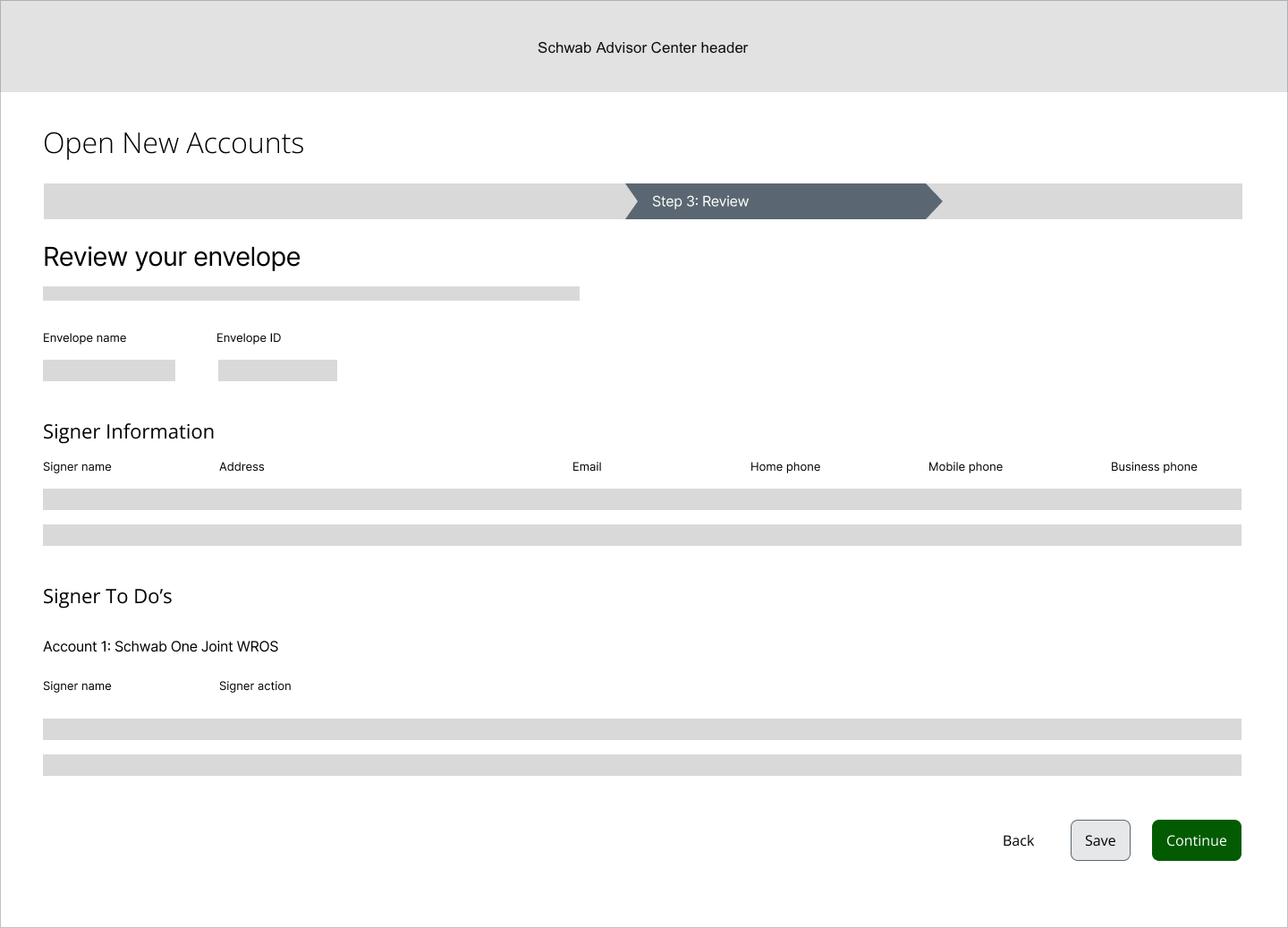Screen dimensions: 1288x928
Task: Click the Mobile phone column header
Action: click(x=965, y=466)
